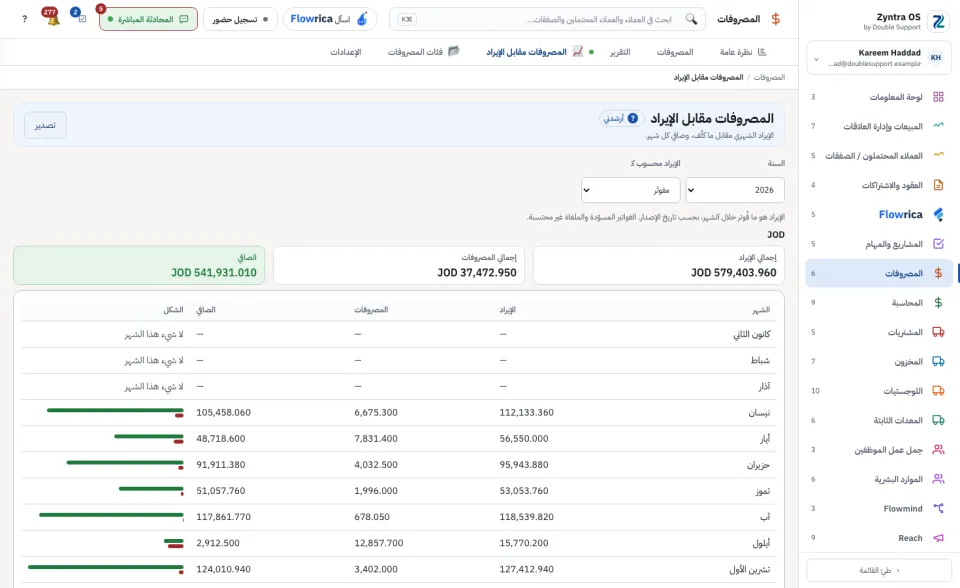The height and width of the screenshot is (588, 960).
Task: Click the notifications bell icon
Action: click(x=53, y=20)
